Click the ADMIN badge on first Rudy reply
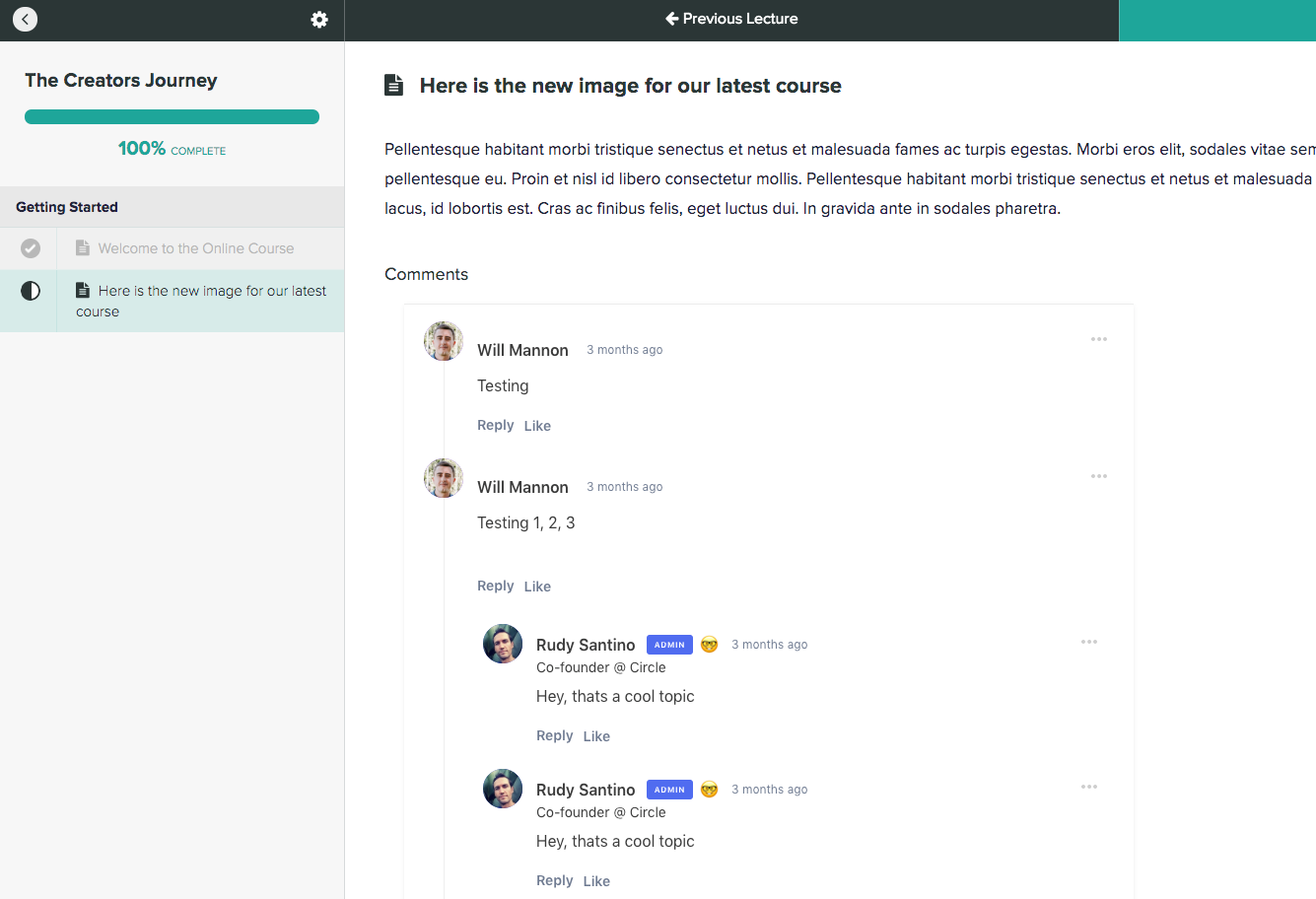The height and width of the screenshot is (899, 1316). click(669, 645)
